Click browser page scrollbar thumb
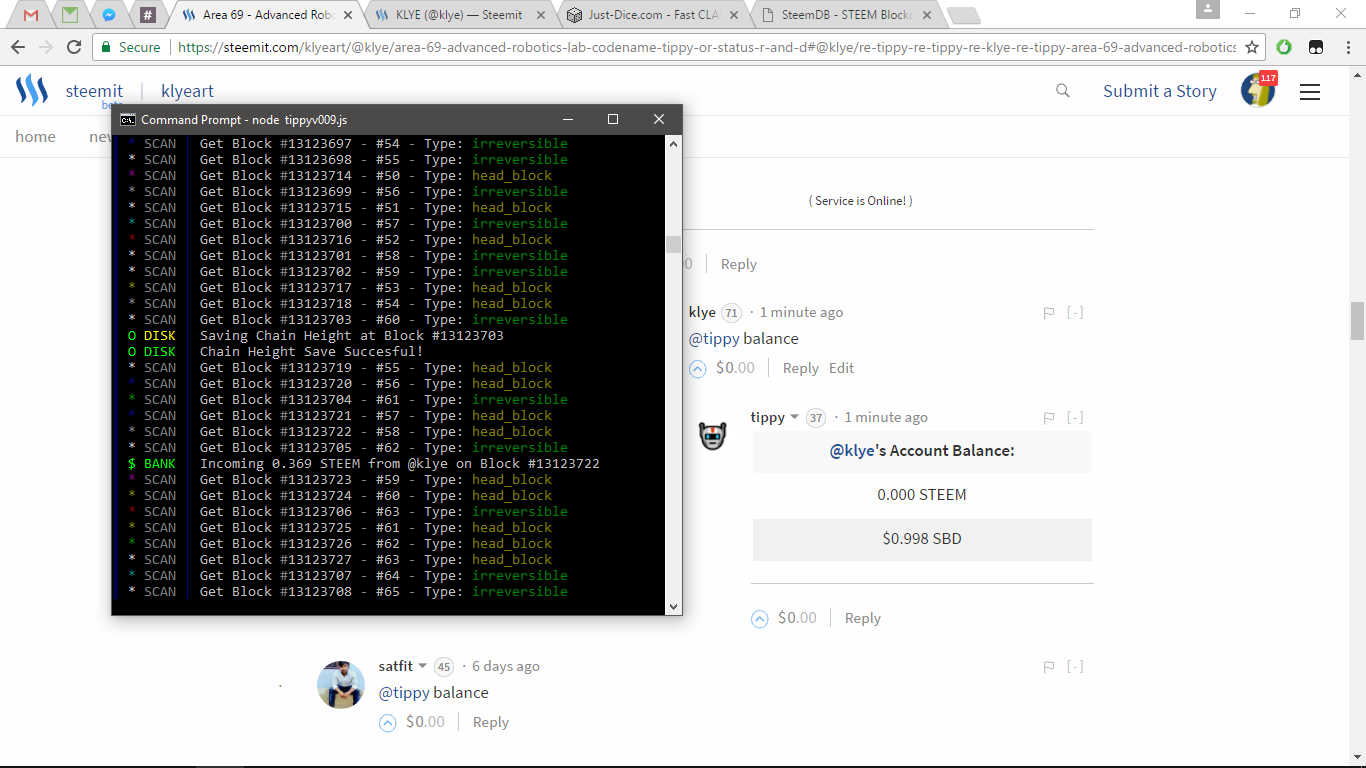Viewport: 1366px width, 768px height. pyautogui.click(x=1358, y=321)
